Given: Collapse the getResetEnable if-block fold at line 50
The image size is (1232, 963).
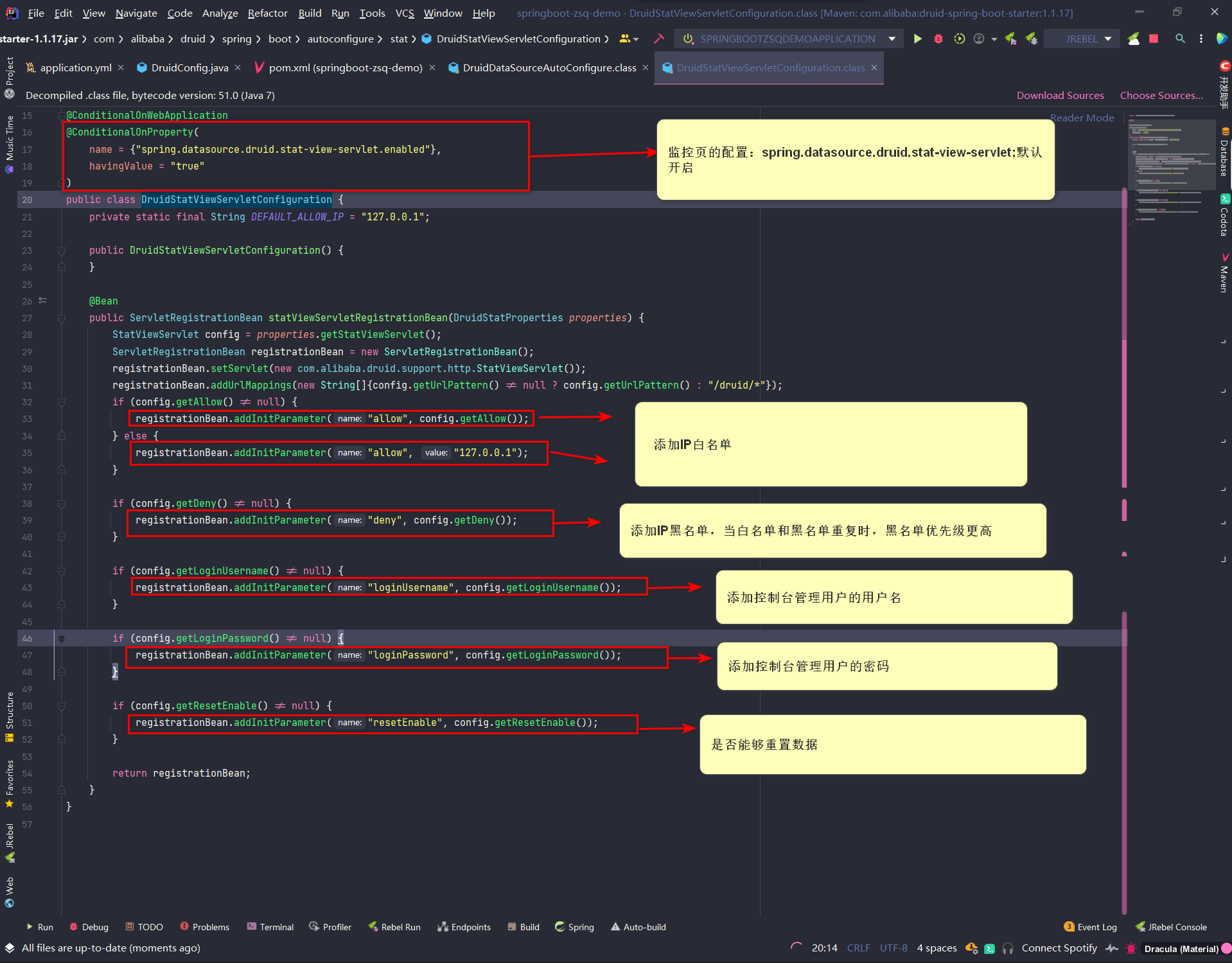Looking at the screenshot, I should coord(62,706).
